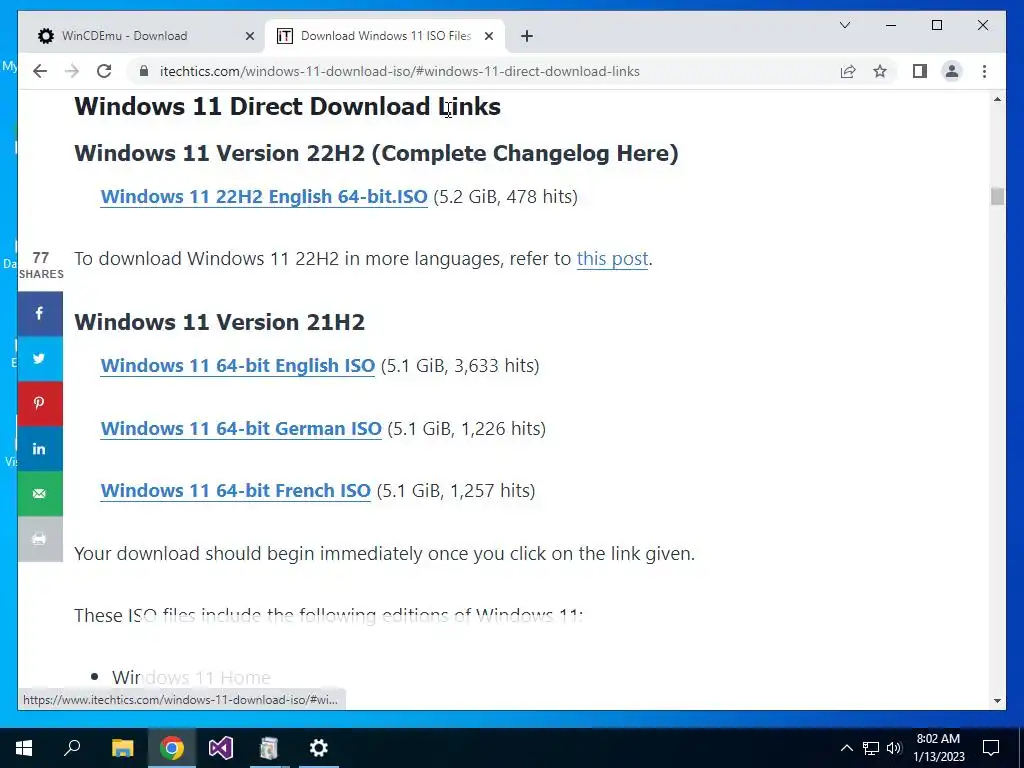Image resolution: width=1024 pixels, height=768 pixels.
Task: Click the forward navigation arrow
Action: (72, 71)
